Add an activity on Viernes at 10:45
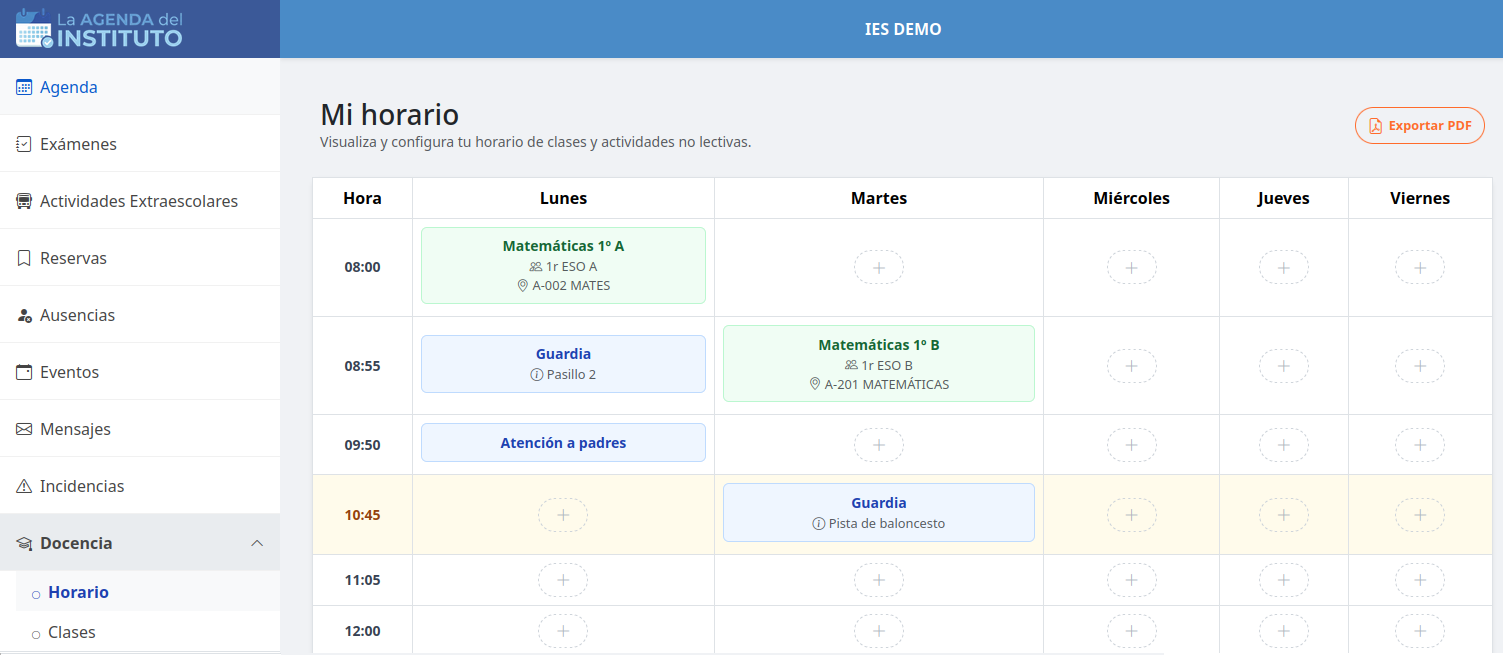The width and height of the screenshot is (1503, 655). coord(1420,515)
